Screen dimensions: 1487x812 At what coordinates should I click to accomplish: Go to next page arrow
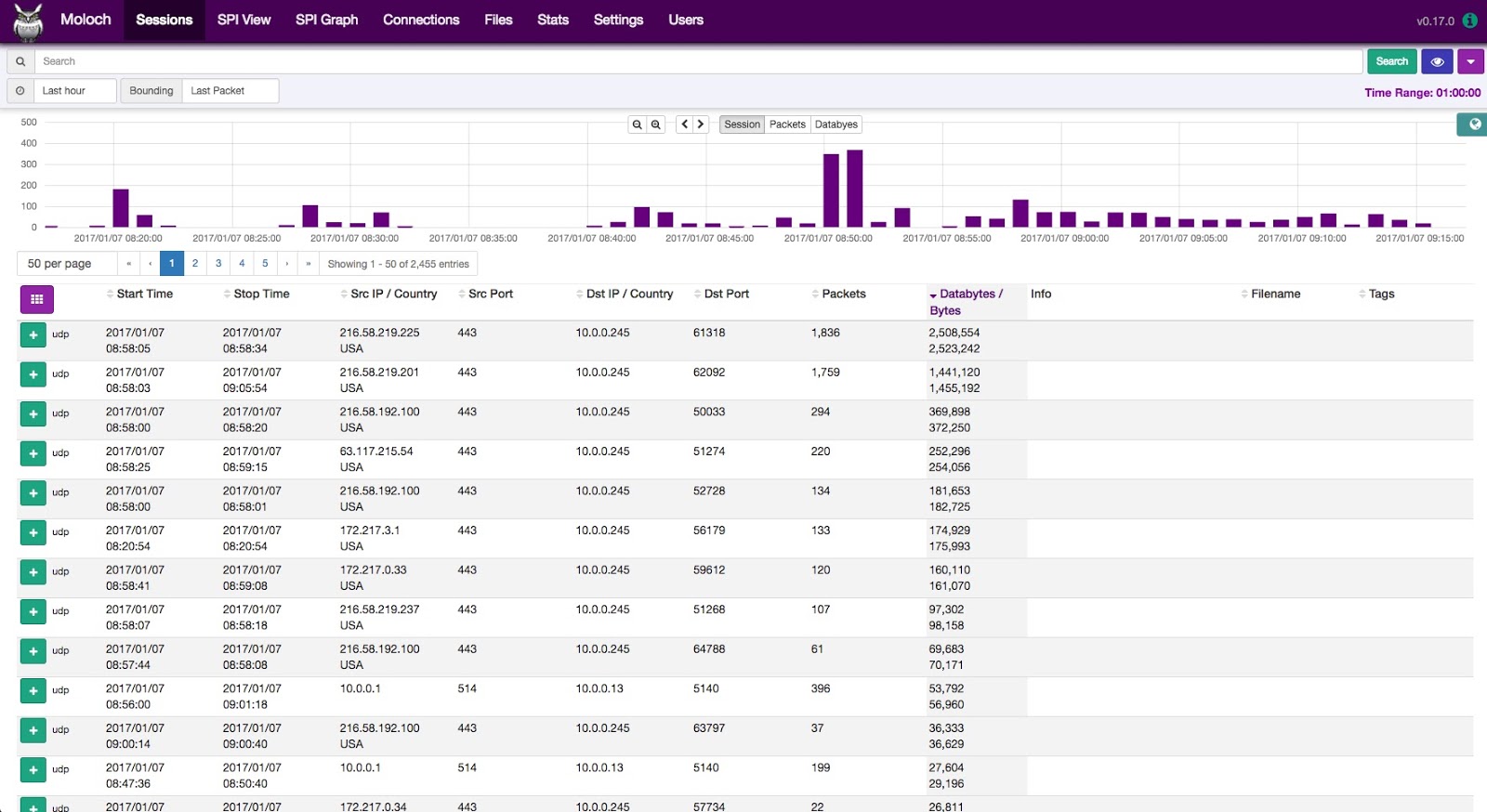click(x=287, y=264)
